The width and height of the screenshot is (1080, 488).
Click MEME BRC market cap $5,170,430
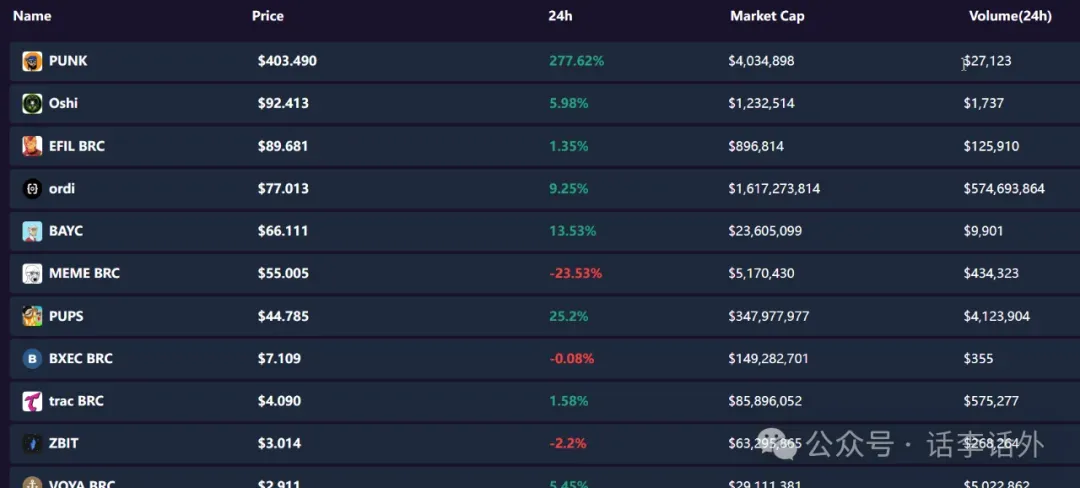pyautogui.click(x=761, y=273)
